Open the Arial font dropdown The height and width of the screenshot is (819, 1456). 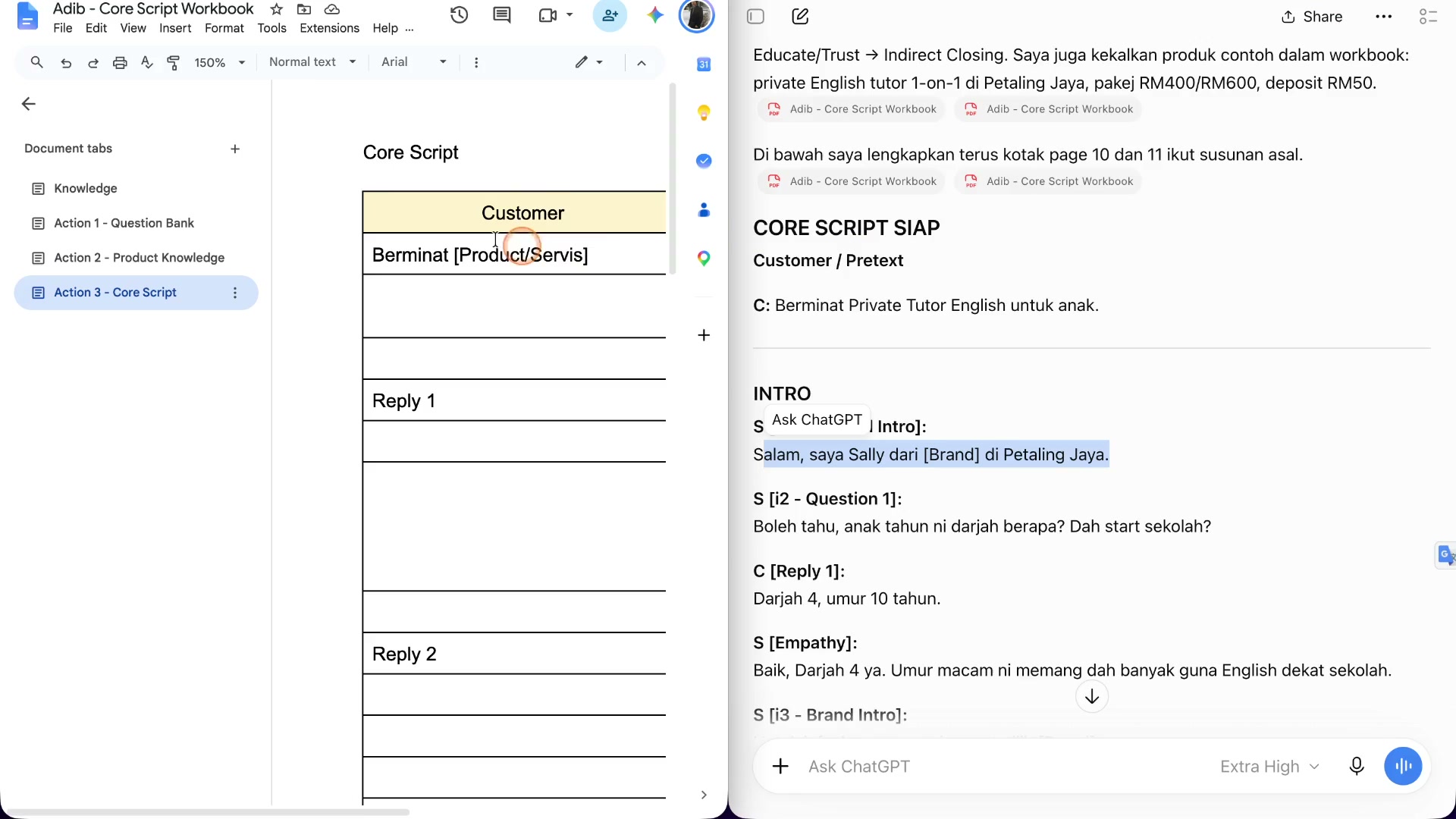tap(414, 62)
